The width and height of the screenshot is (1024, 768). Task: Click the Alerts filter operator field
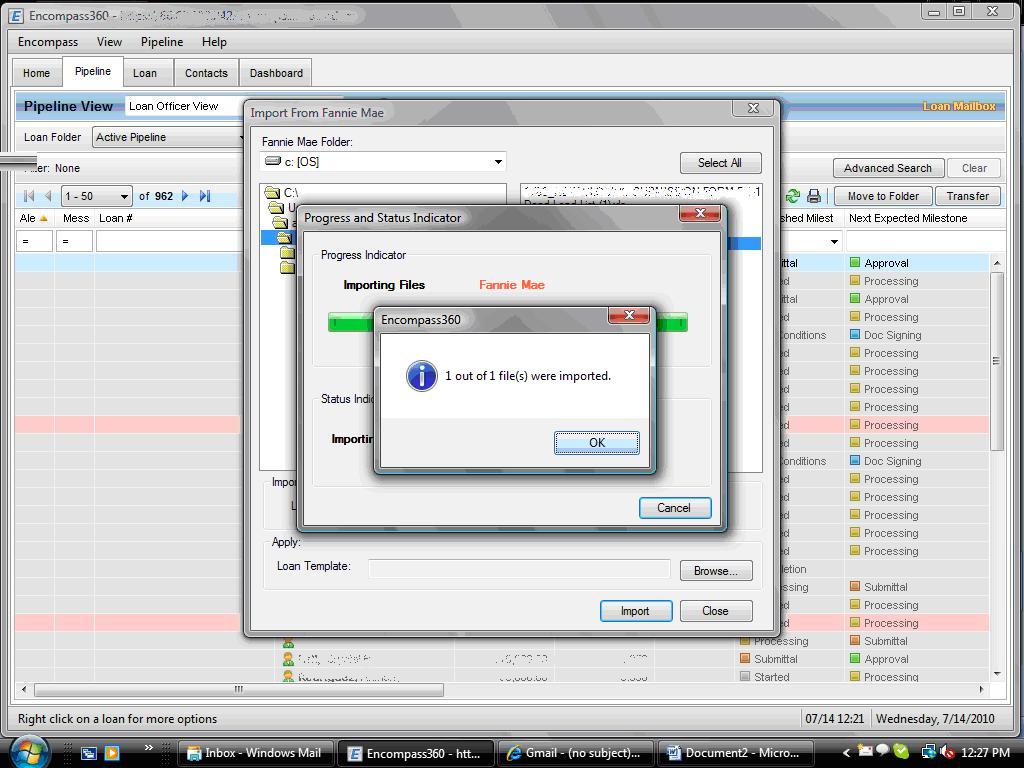34,242
